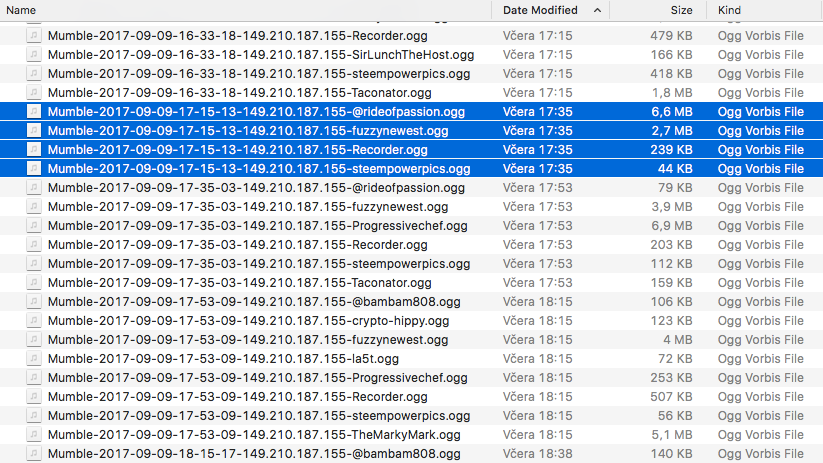Click icon of 17-53-09 @bambam808.ogg file
823x463 pixels.
[34, 301]
